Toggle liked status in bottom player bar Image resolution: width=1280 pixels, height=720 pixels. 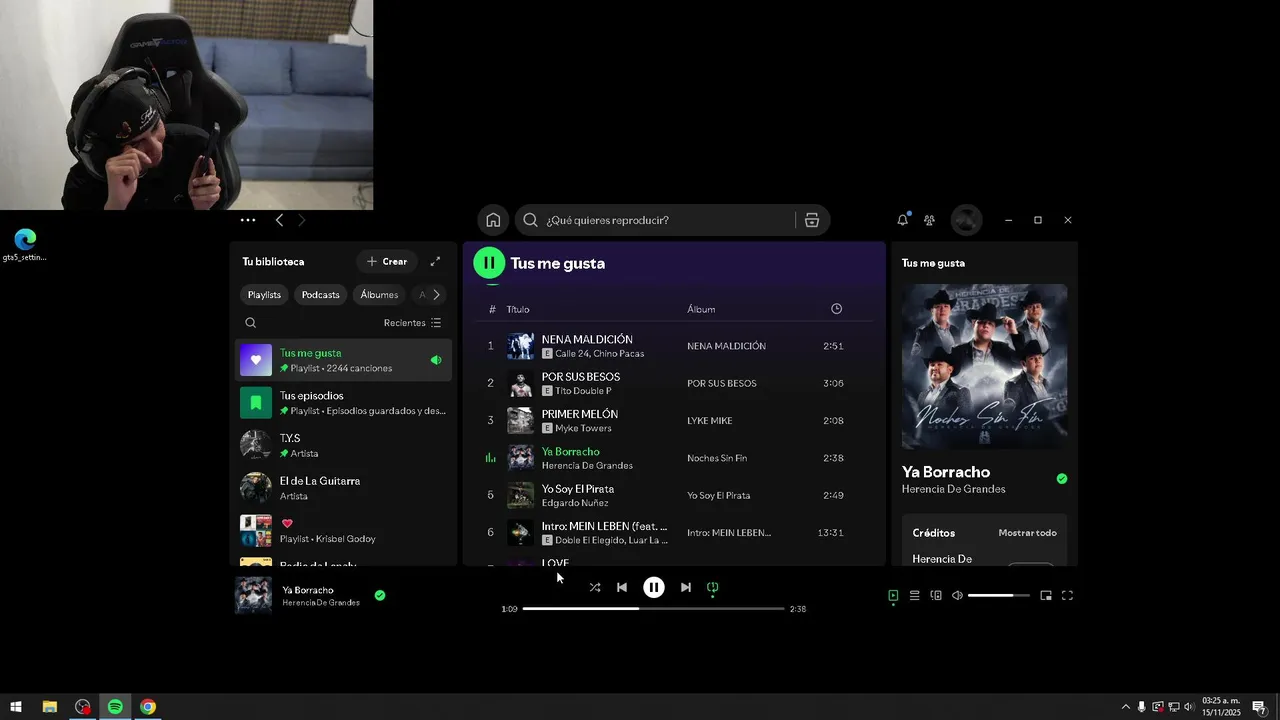(x=380, y=596)
